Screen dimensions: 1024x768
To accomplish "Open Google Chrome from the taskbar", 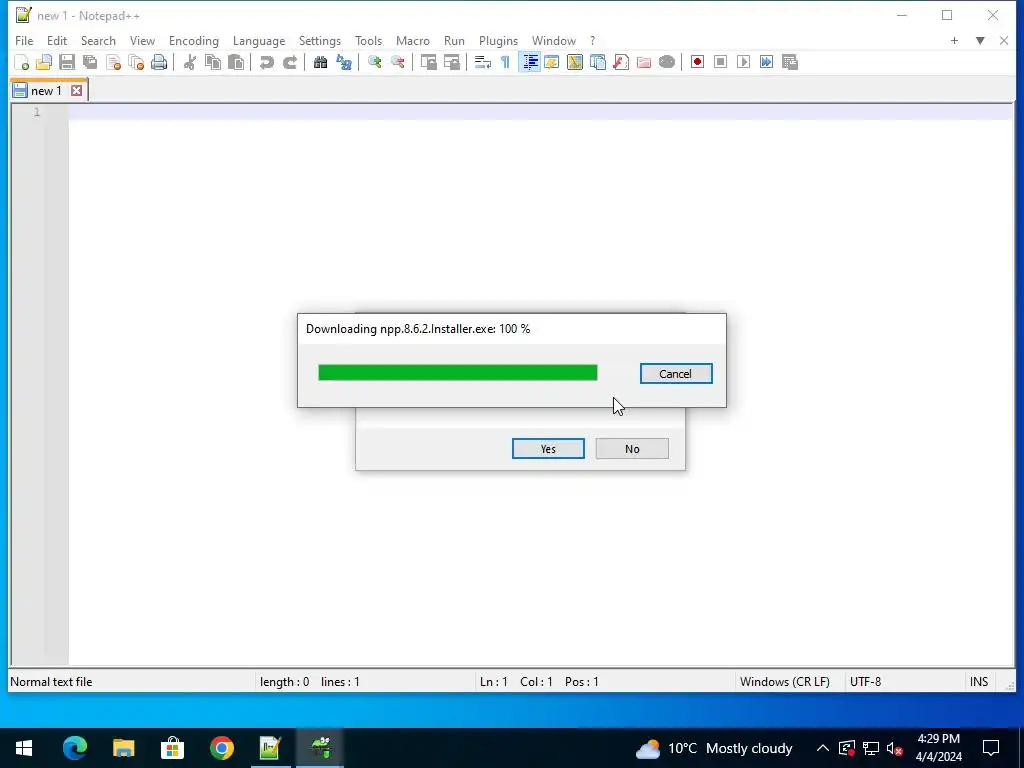I will (221, 748).
